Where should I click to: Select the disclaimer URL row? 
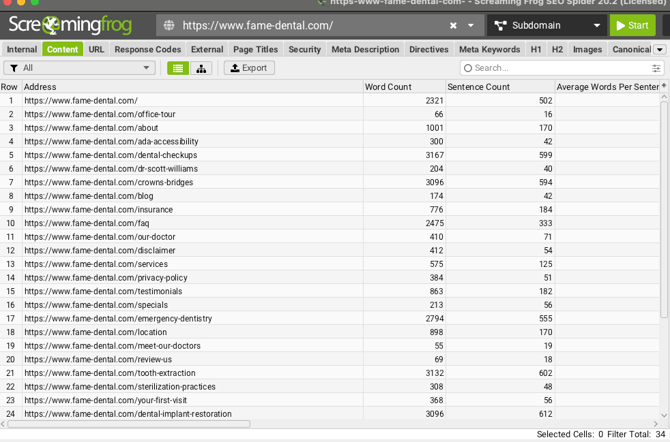(329, 250)
